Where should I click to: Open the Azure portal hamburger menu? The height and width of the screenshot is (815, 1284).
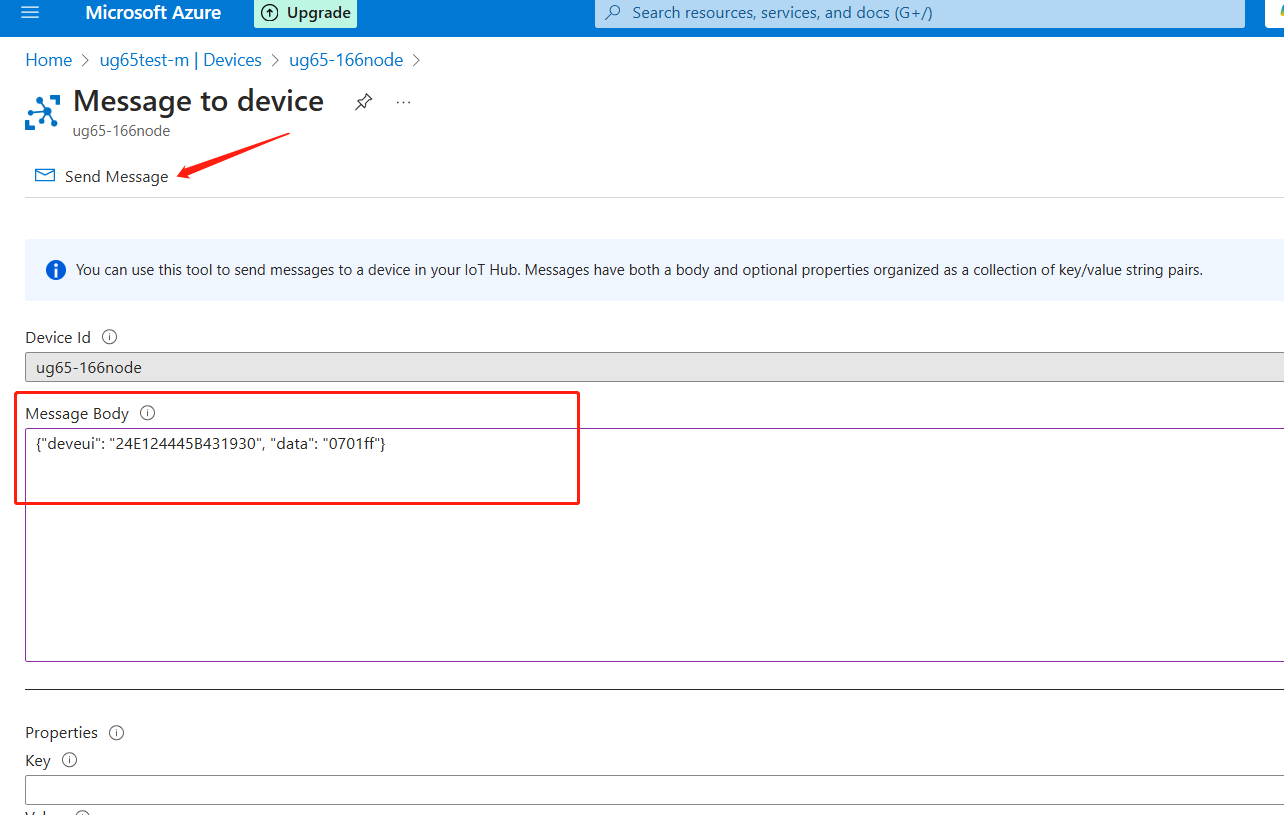coord(29,13)
